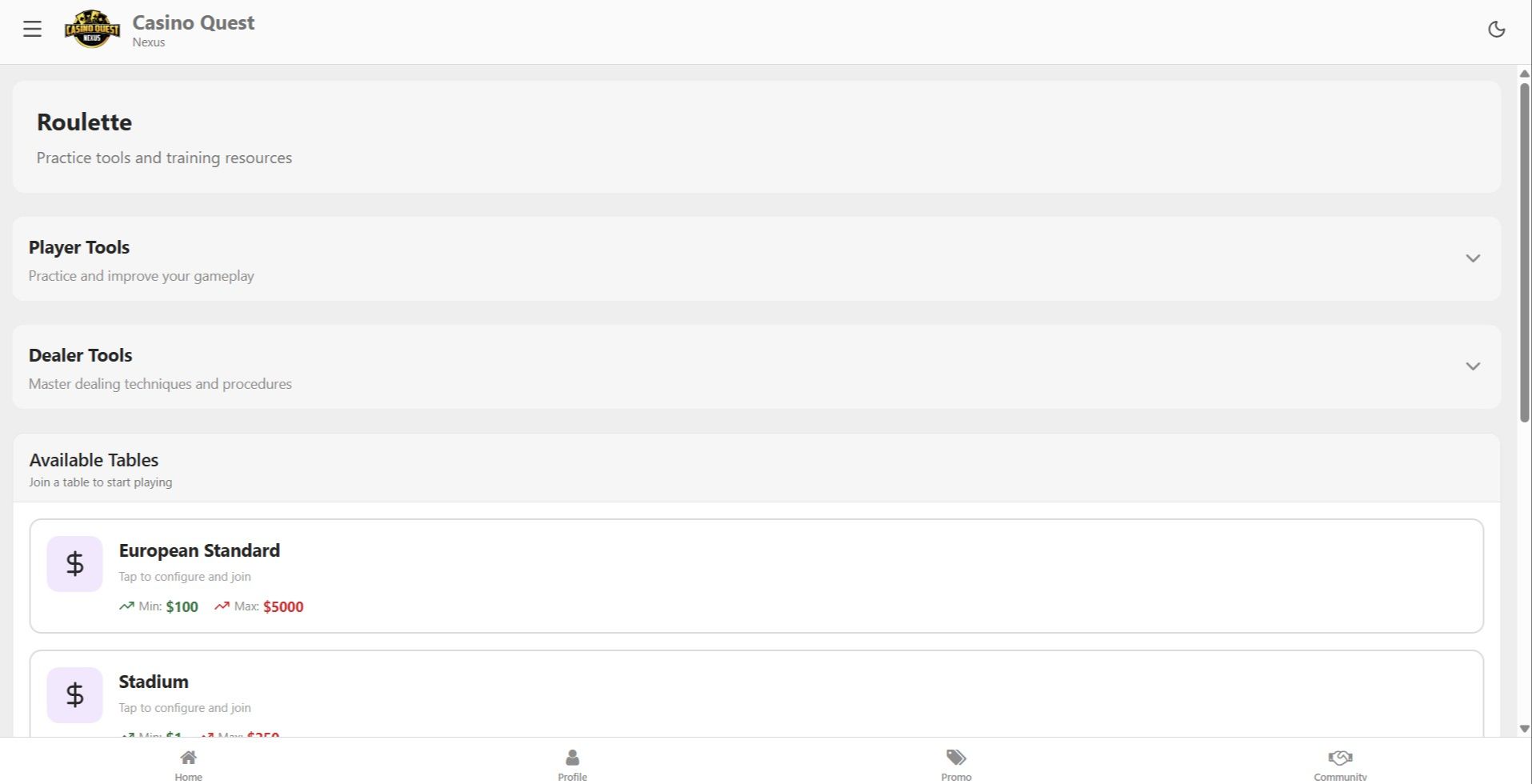Click the Player Tools heading
The width and height of the screenshot is (1532, 784).
(x=79, y=247)
